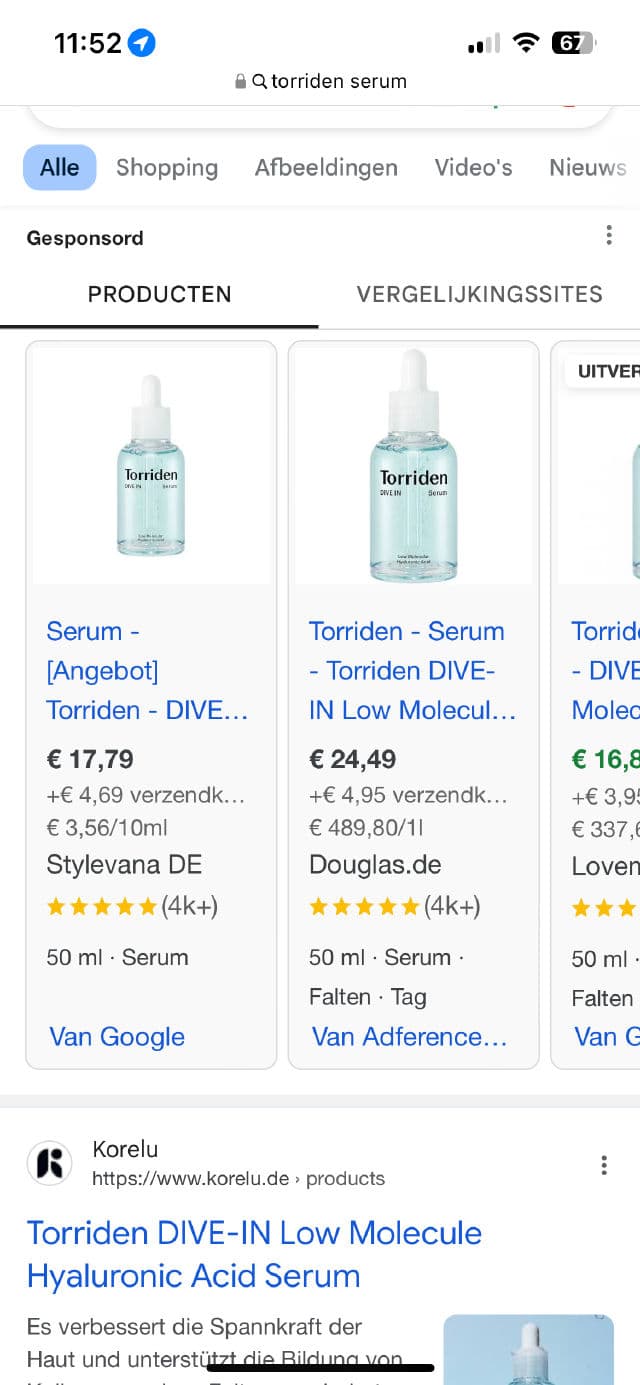This screenshot has width=640, height=1385.
Task: Tap the Stylevana serum bottle image
Action: [x=151, y=465]
